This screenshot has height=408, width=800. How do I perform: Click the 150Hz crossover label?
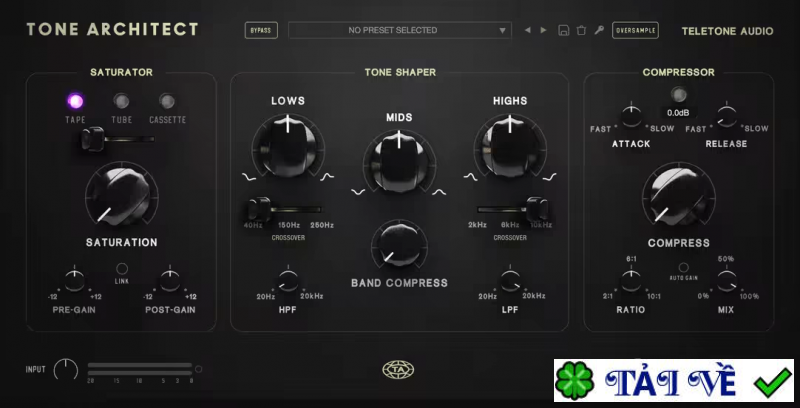289,225
